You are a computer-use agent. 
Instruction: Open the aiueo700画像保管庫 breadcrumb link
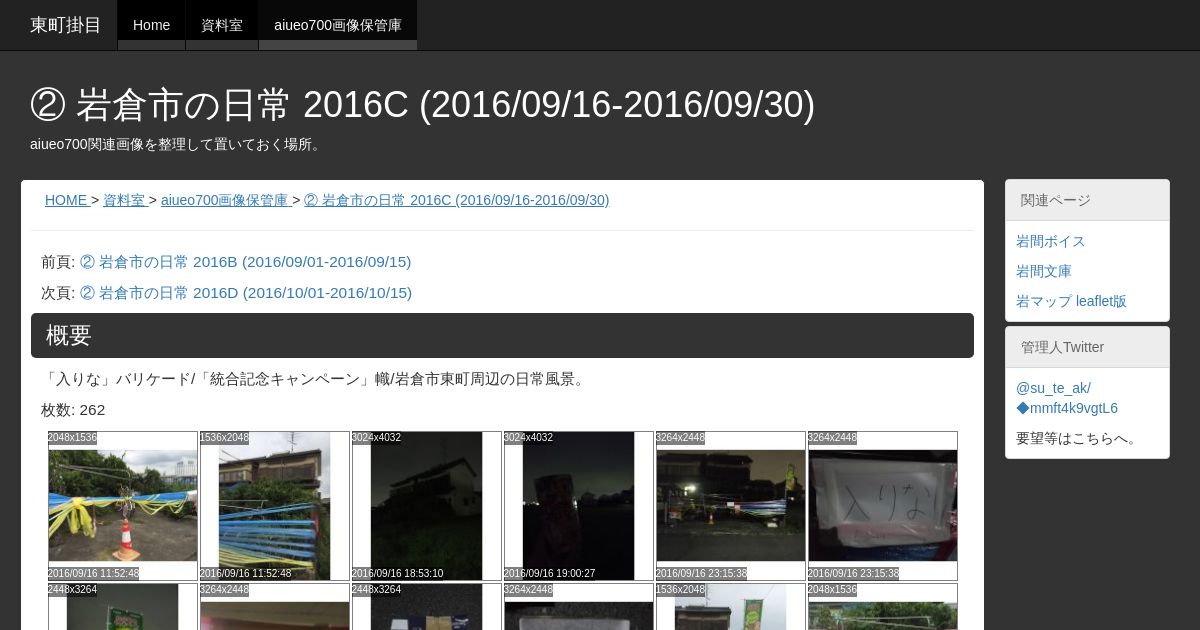(x=224, y=200)
